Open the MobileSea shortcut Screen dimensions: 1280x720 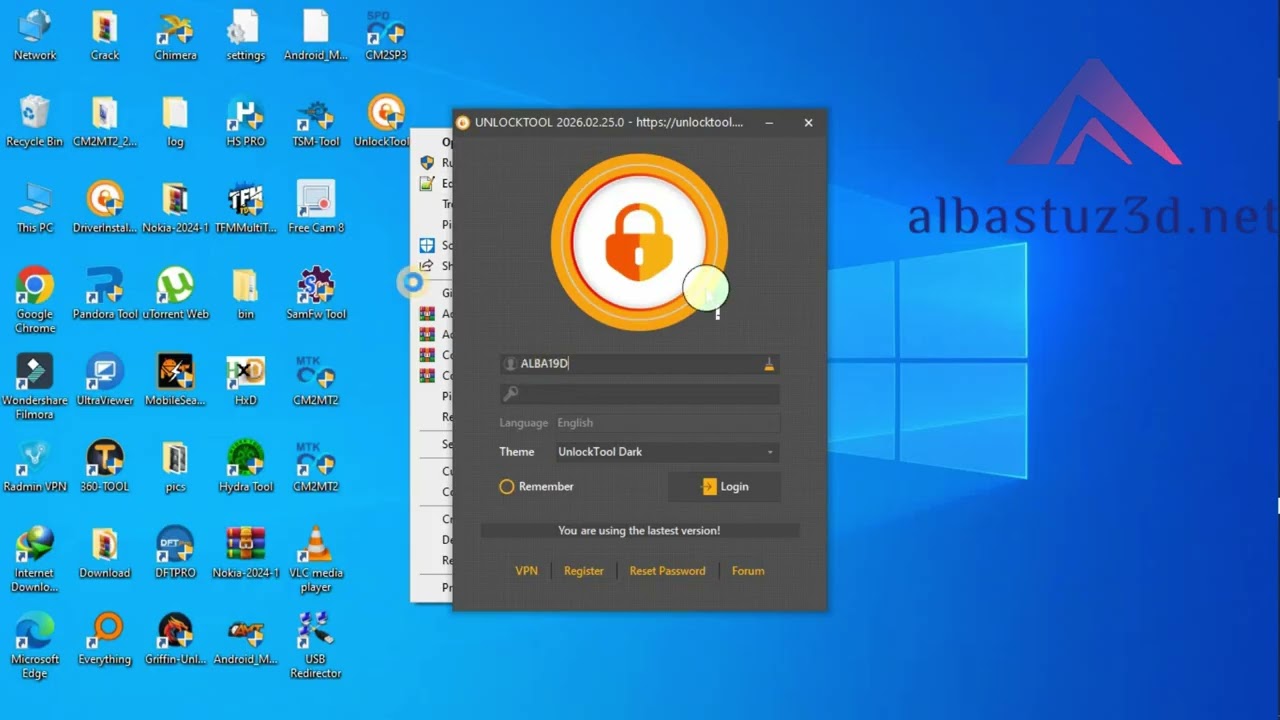tap(175, 379)
